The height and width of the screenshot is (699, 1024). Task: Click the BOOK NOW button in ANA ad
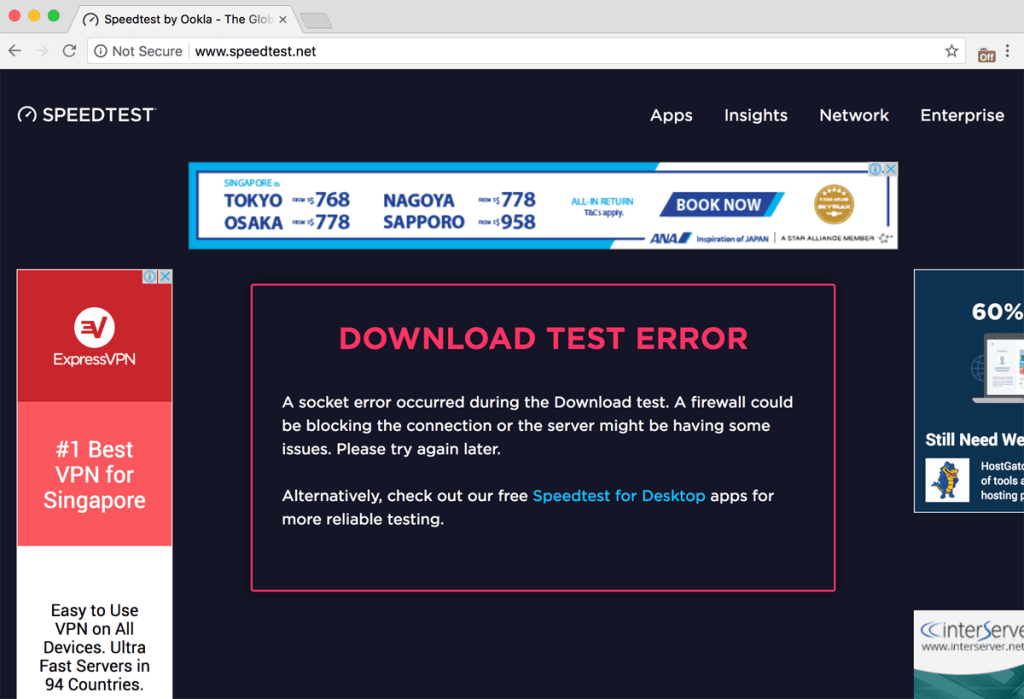point(720,204)
